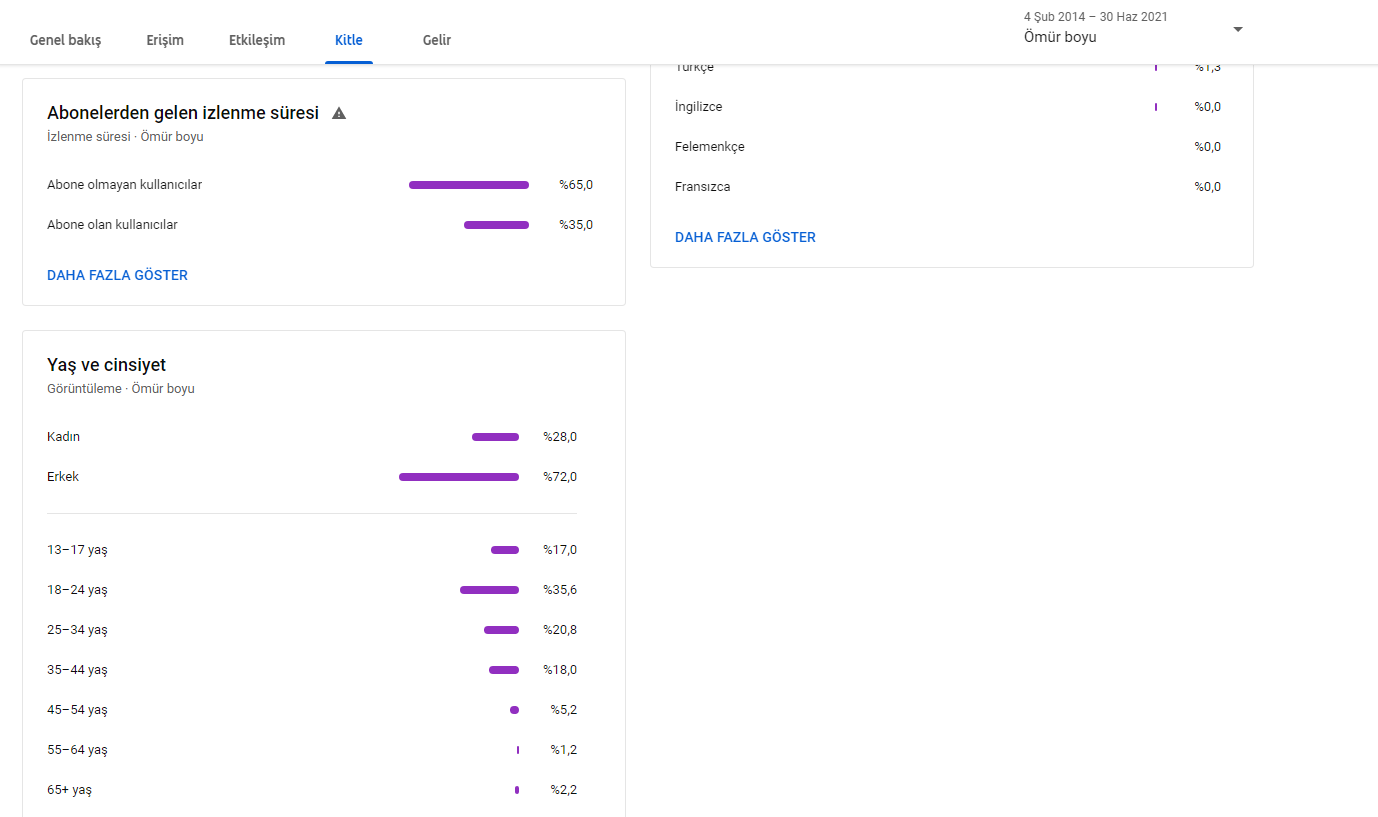Click the 25–34 yaş age bar
The image size is (1378, 817).
tap(501, 630)
